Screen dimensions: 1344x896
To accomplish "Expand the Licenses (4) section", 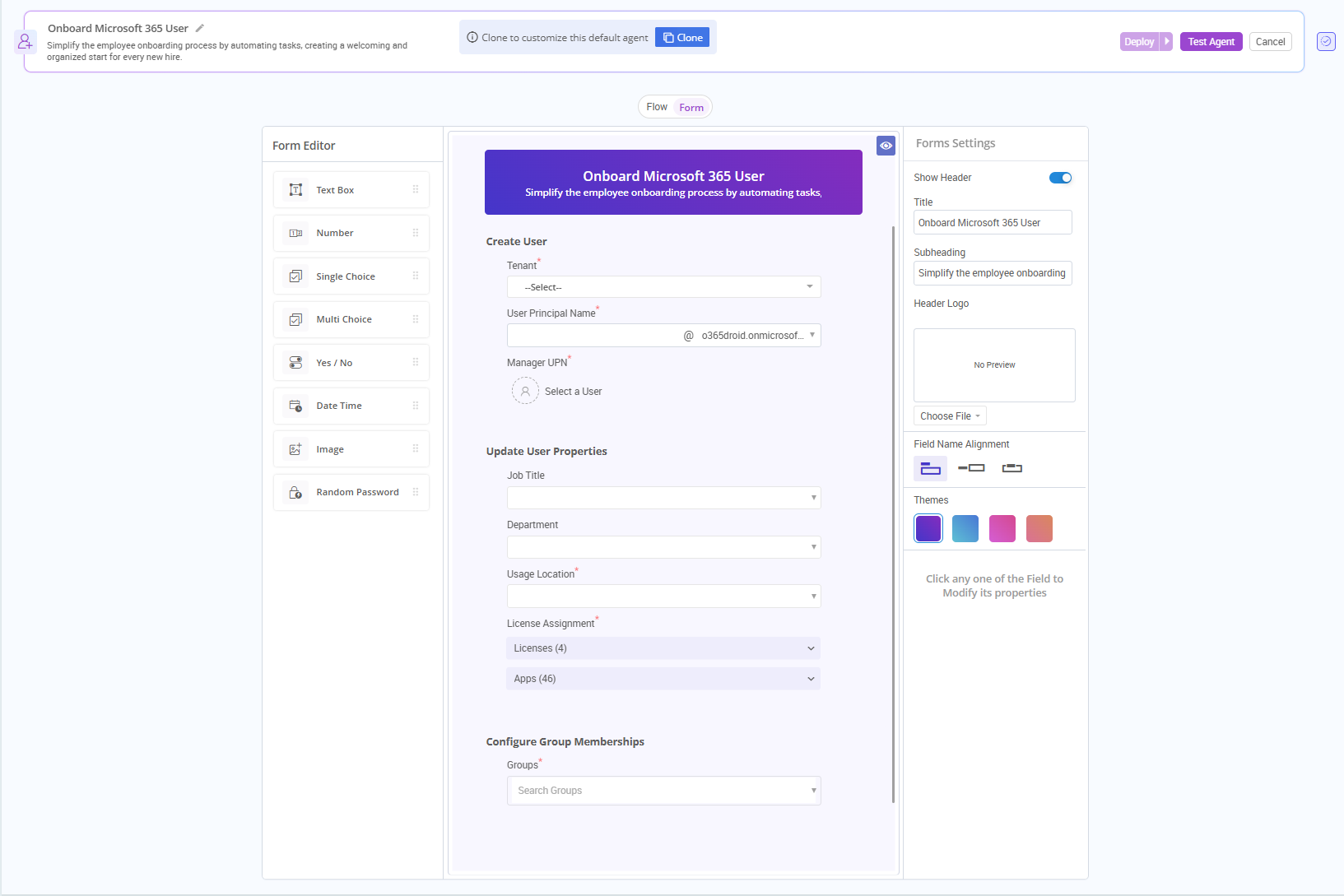I will [663, 648].
